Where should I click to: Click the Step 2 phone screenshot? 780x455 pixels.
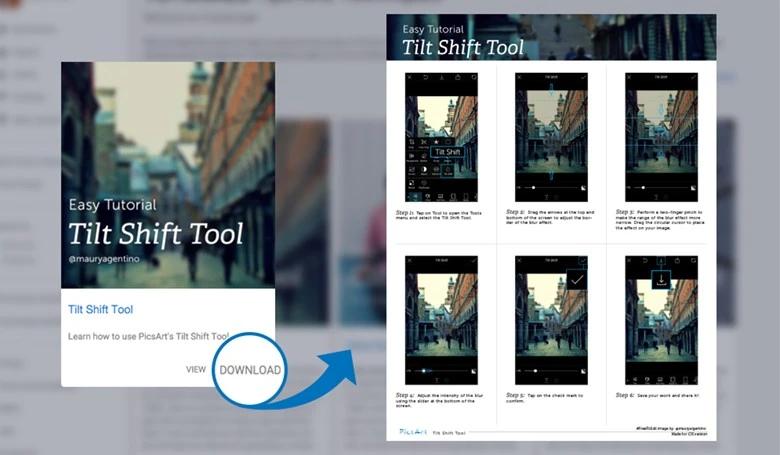tap(551, 137)
